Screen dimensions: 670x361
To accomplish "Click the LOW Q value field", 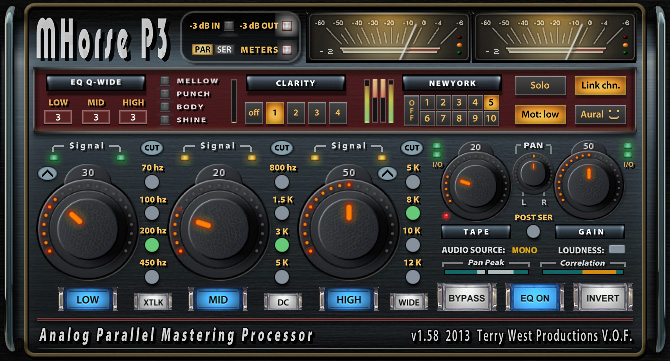I will pos(58,117).
